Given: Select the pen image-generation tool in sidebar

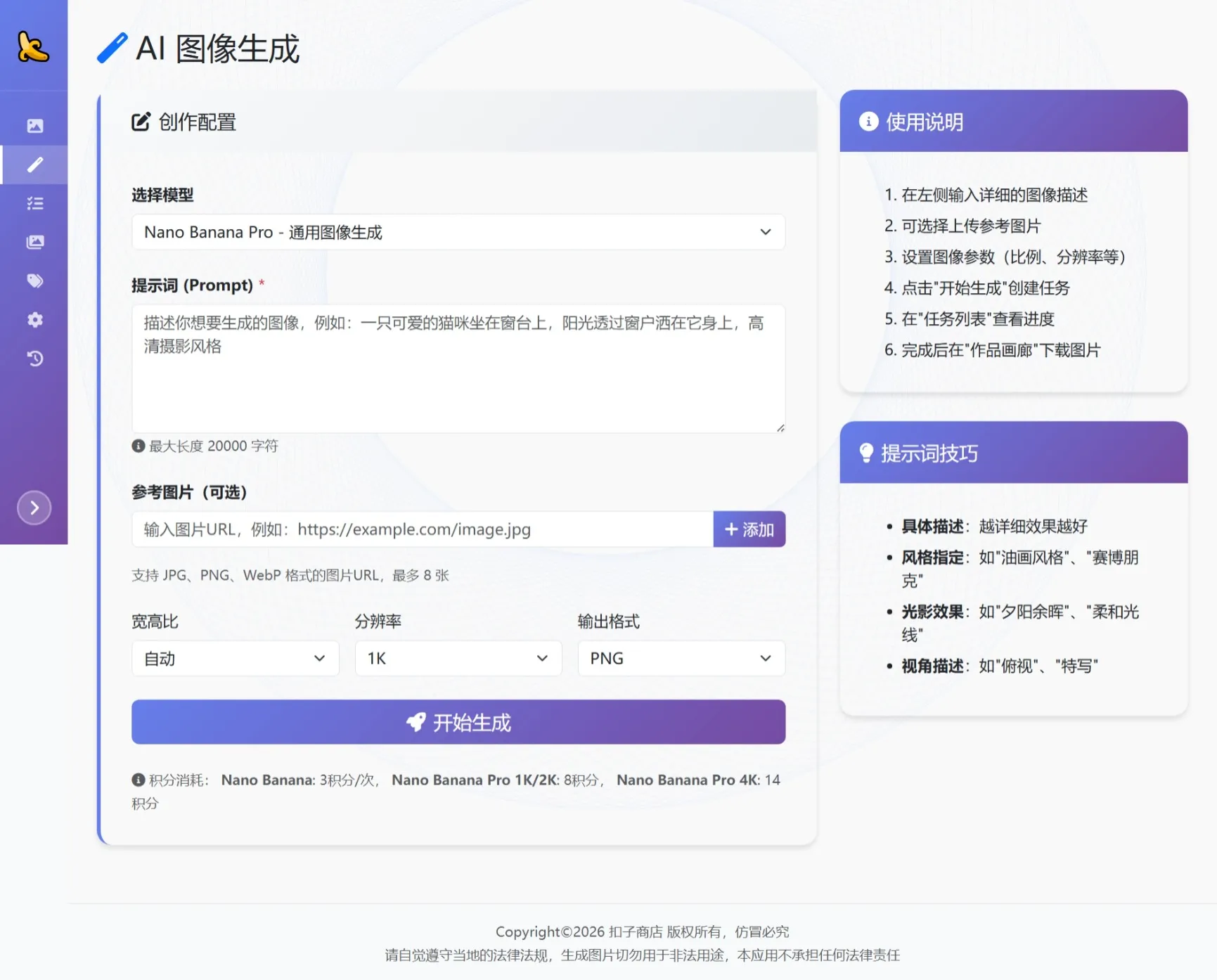Looking at the screenshot, I should 34,165.
